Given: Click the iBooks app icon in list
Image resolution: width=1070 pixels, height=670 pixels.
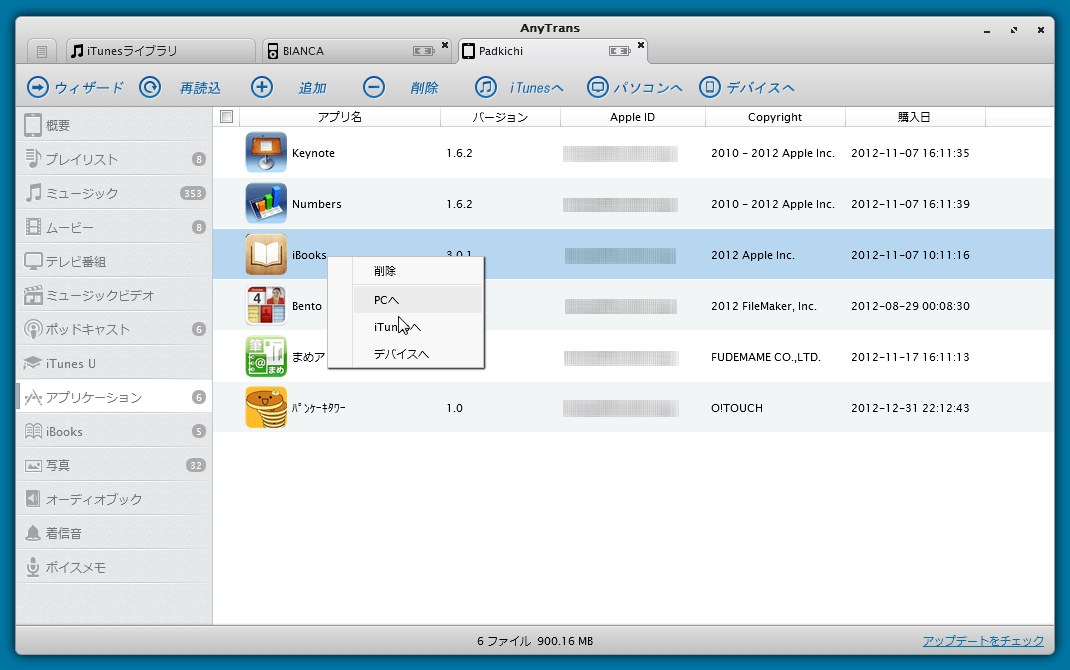Looking at the screenshot, I should pyautogui.click(x=266, y=254).
